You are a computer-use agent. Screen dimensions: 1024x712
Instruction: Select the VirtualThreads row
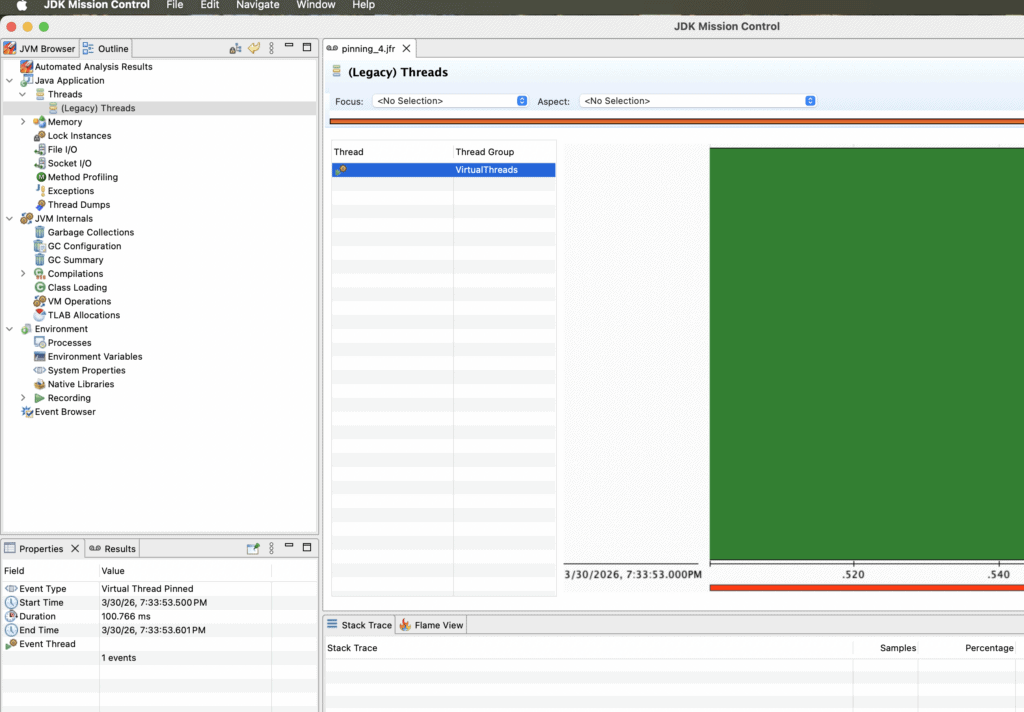tap(443, 170)
